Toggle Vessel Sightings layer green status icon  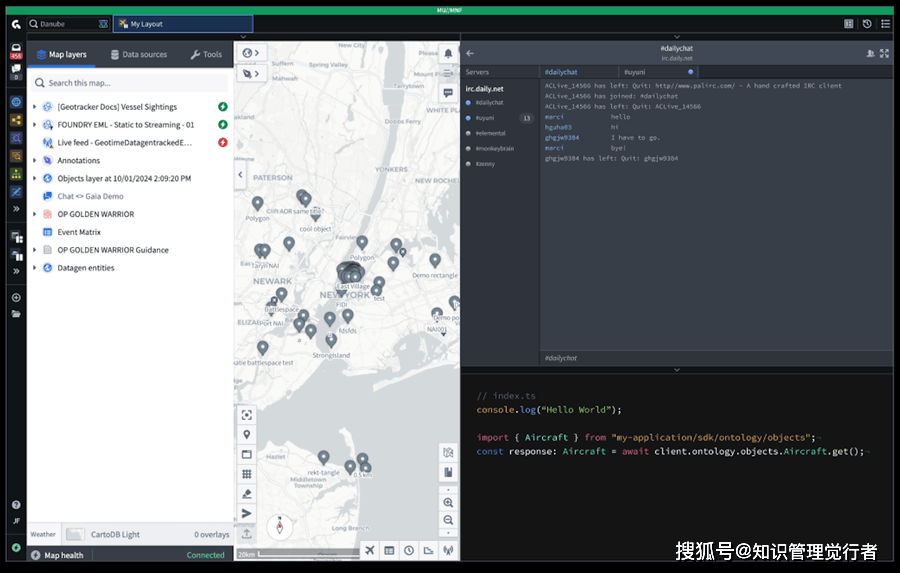point(222,107)
